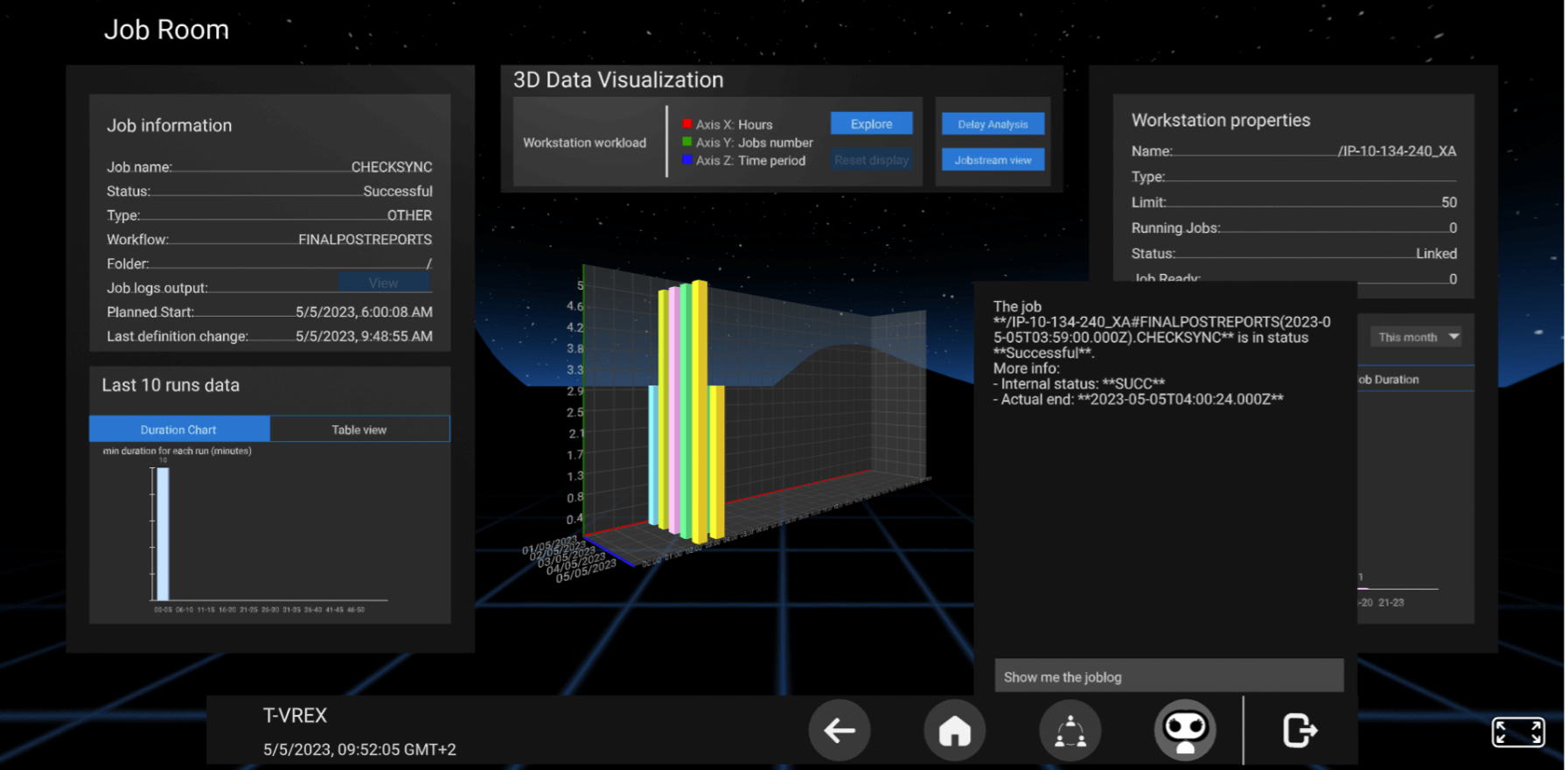
Task: Enter fullscreen mode with expand icon
Action: click(1517, 732)
